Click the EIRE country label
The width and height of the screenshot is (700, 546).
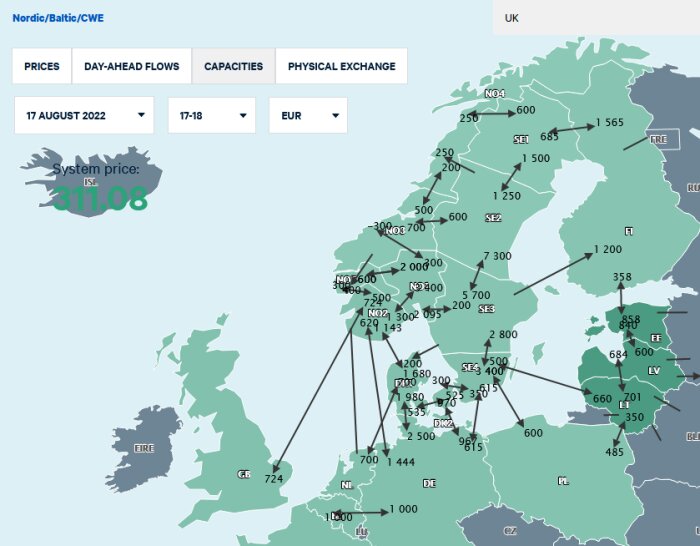click(x=144, y=448)
